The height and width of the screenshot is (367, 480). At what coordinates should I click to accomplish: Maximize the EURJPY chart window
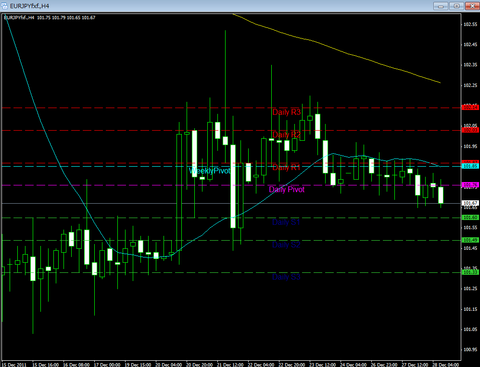pyautogui.click(x=456, y=6)
